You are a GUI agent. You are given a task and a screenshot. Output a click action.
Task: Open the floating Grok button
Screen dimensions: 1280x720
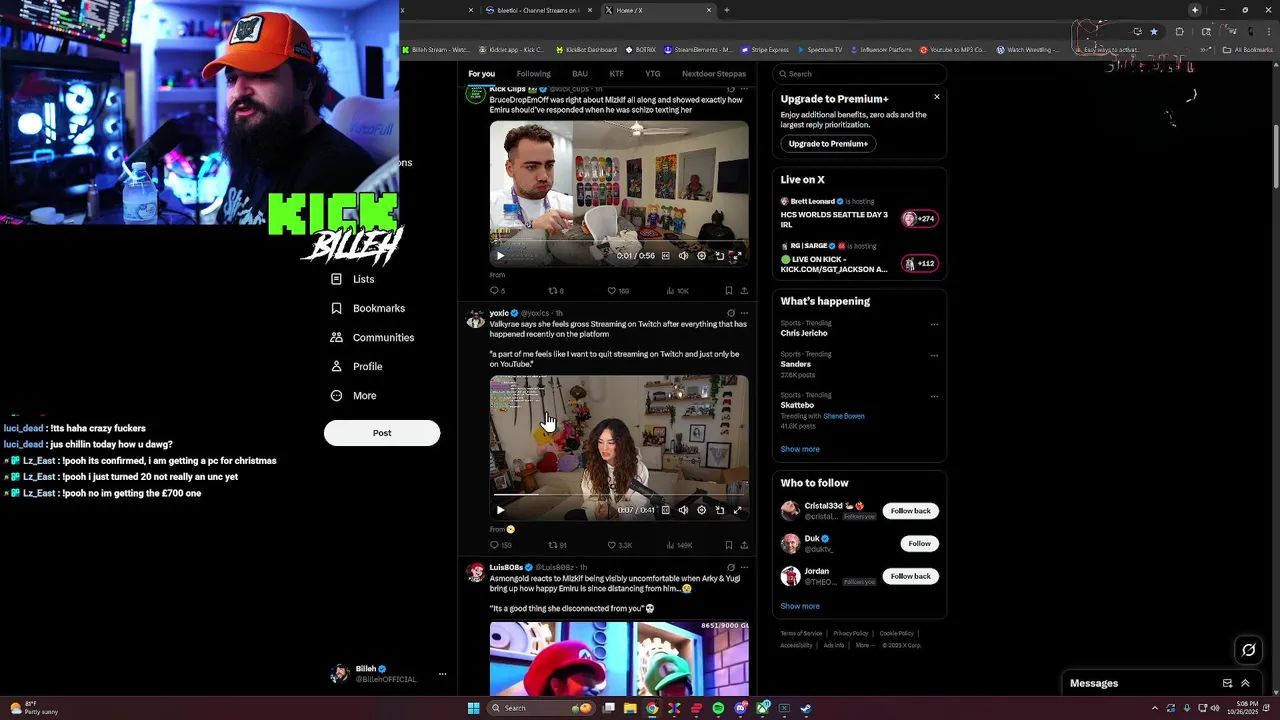[1248, 650]
